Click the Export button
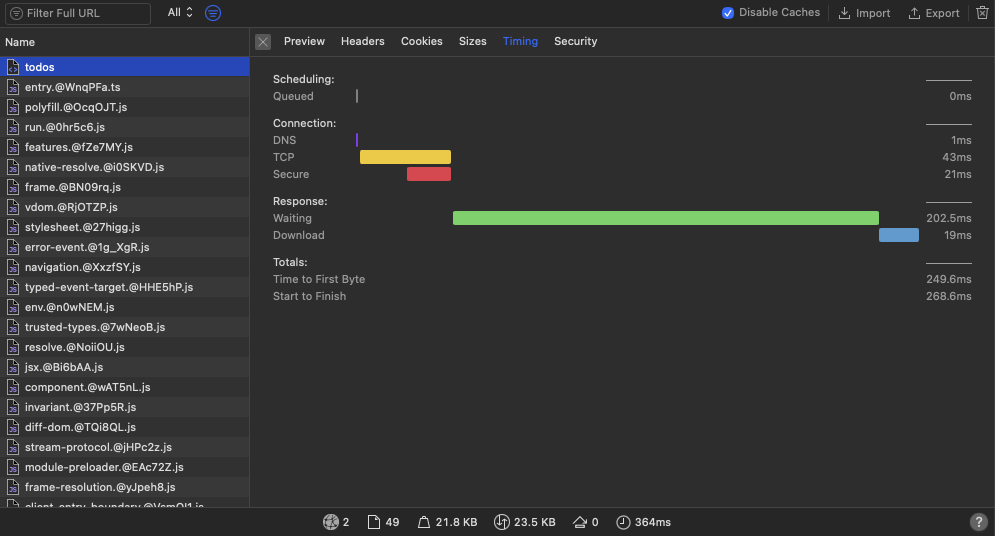 pos(933,13)
